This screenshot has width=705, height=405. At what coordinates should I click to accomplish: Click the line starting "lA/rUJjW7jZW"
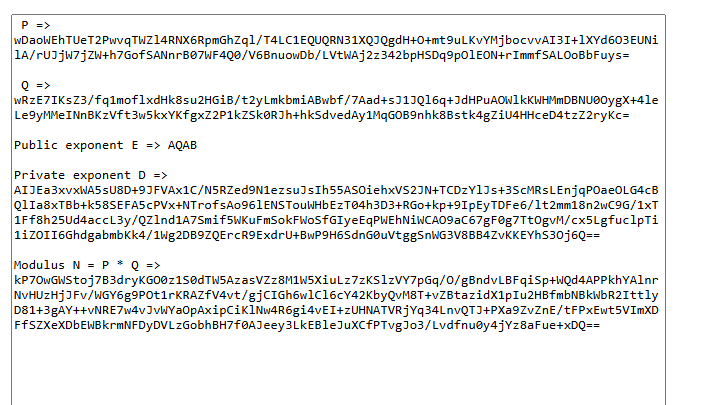321,55
